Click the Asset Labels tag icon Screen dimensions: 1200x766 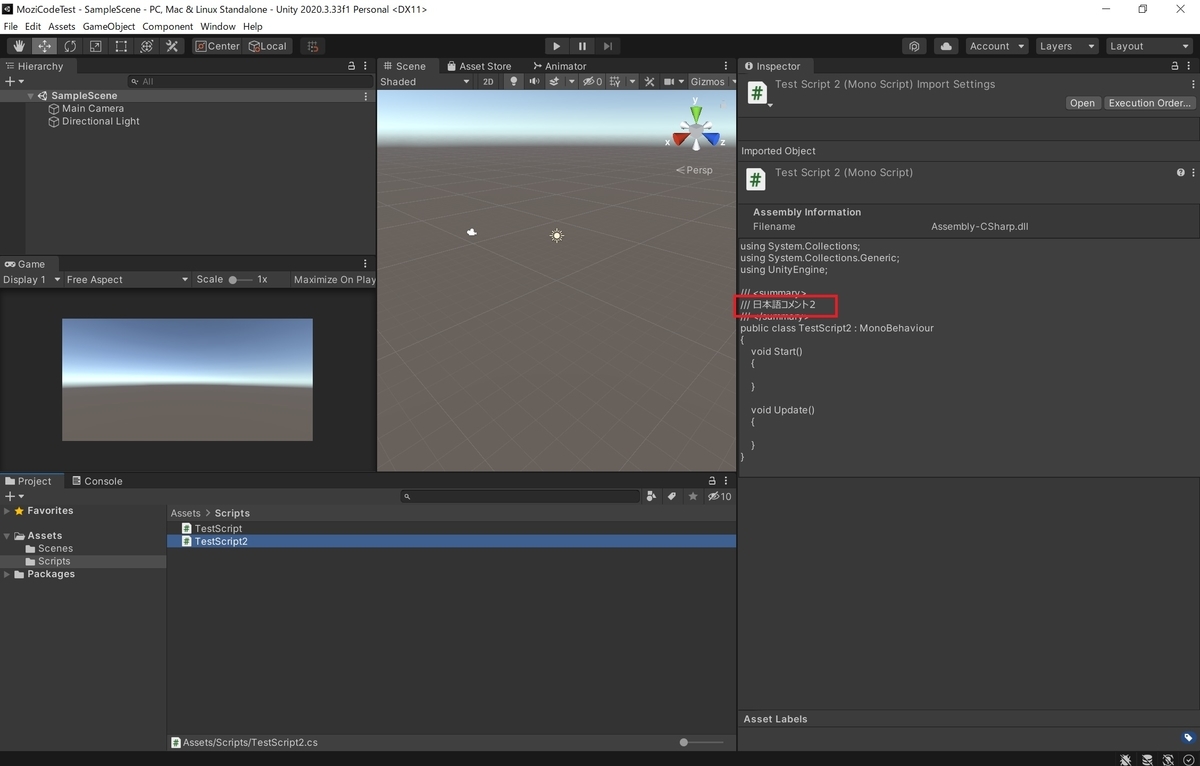point(1188,738)
